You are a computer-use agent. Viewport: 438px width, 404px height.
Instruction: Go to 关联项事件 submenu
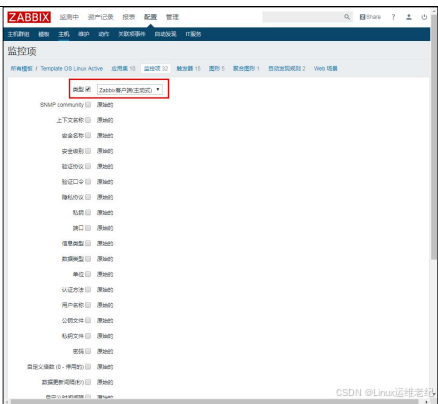(132, 34)
